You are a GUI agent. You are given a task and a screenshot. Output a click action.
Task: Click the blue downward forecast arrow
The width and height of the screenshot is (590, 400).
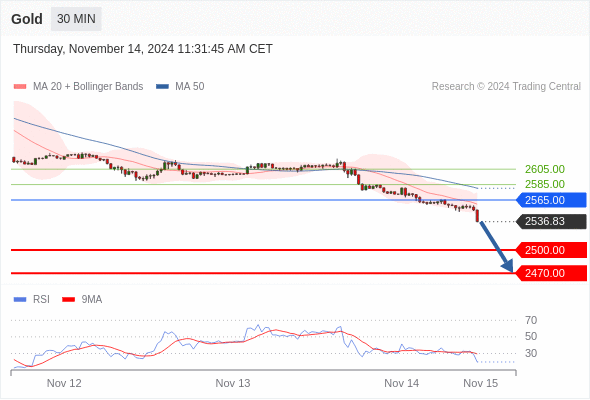[x=497, y=247]
